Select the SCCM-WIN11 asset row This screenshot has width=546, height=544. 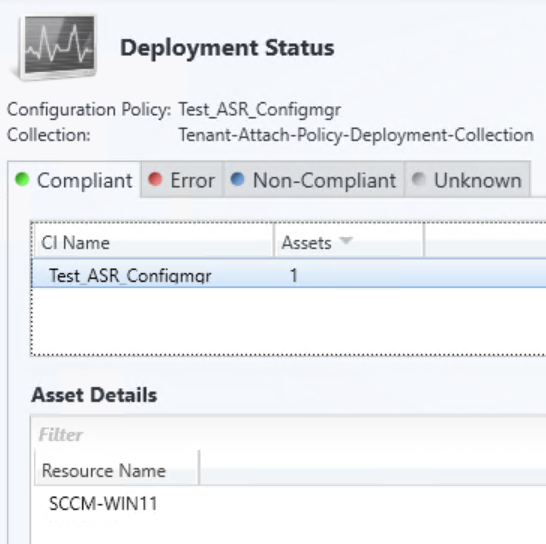[x=289, y=504]
